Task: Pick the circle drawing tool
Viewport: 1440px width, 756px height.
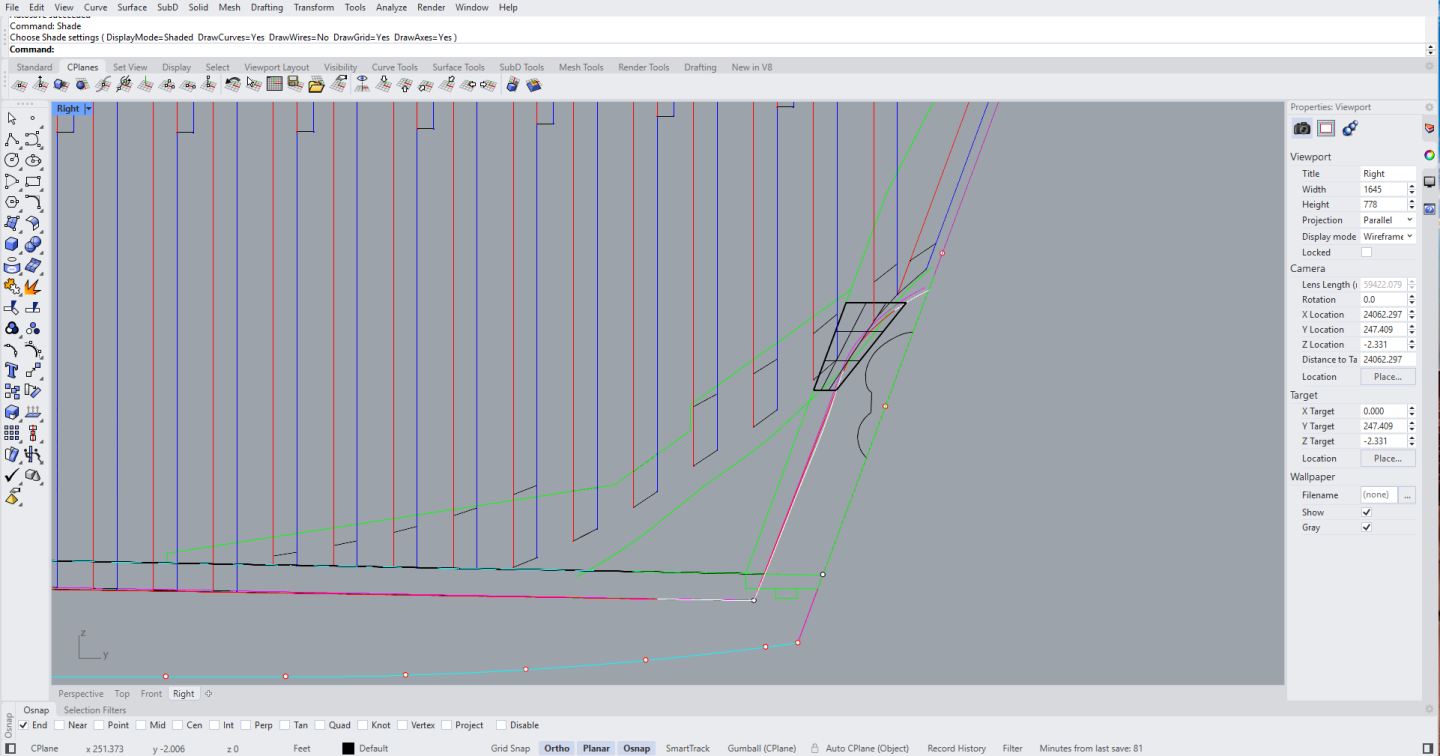Action: (x=13, y=159)
